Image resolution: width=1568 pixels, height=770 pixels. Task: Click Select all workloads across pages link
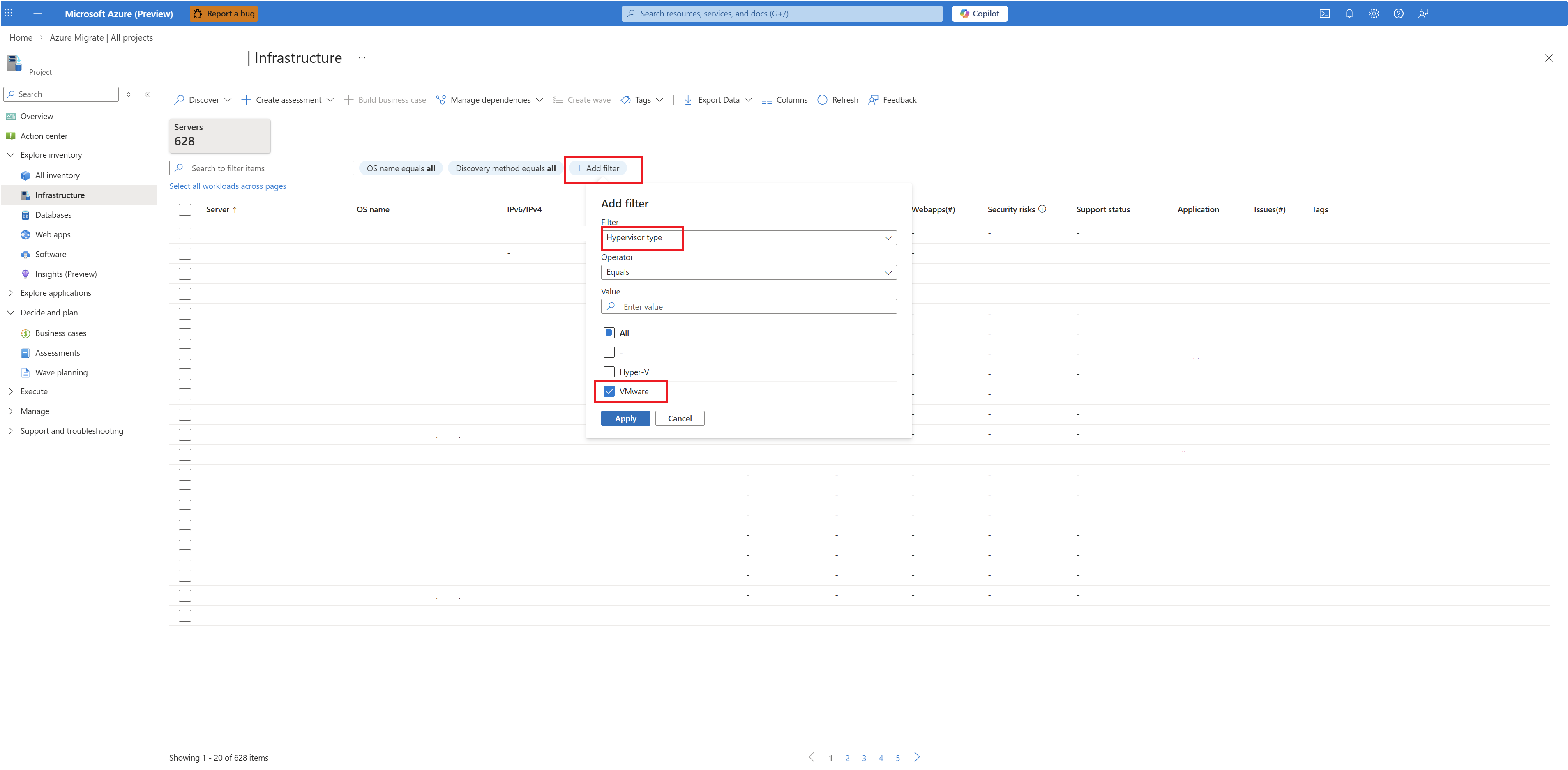tap(228, 186)
